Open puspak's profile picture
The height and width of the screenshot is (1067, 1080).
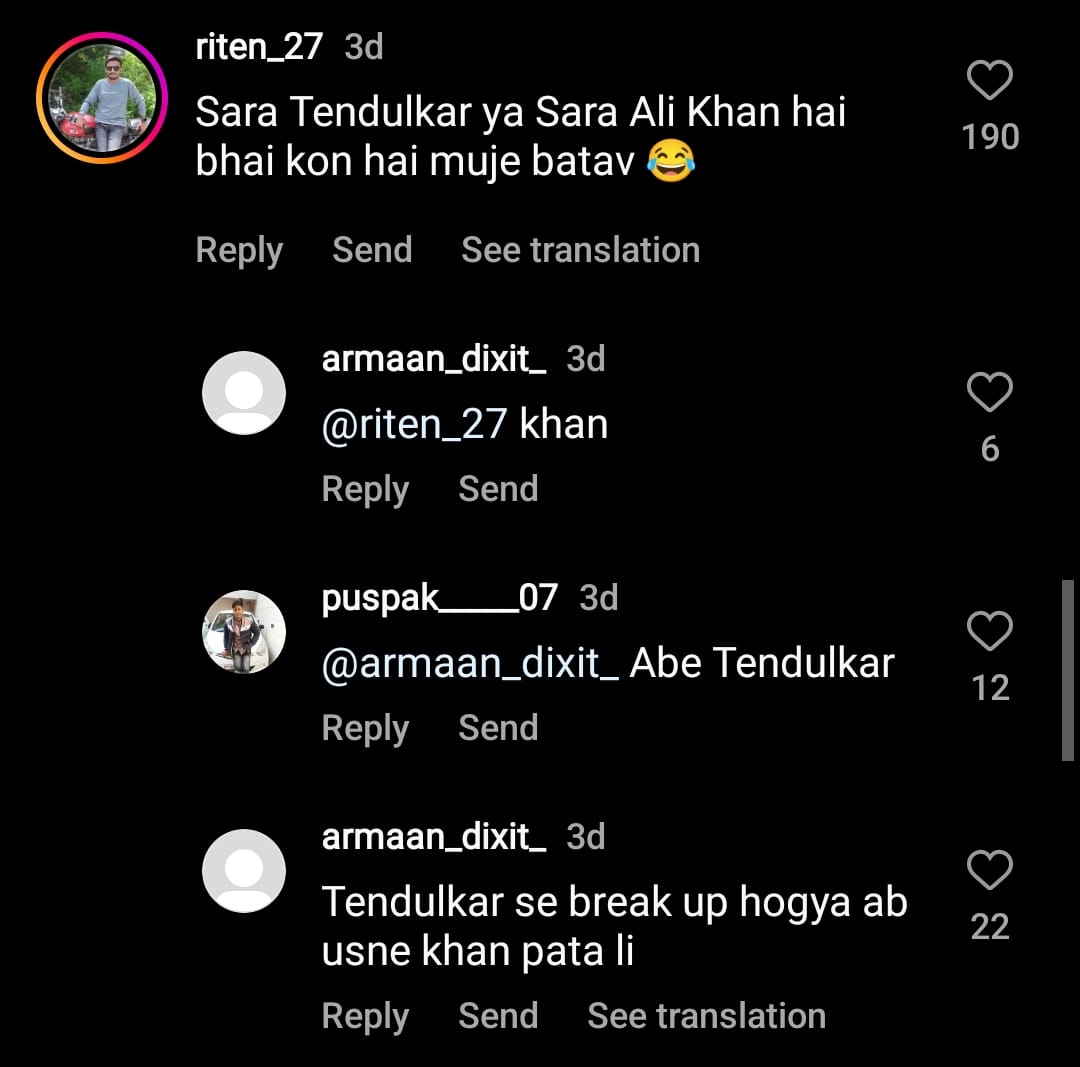[x=244, y=632]
